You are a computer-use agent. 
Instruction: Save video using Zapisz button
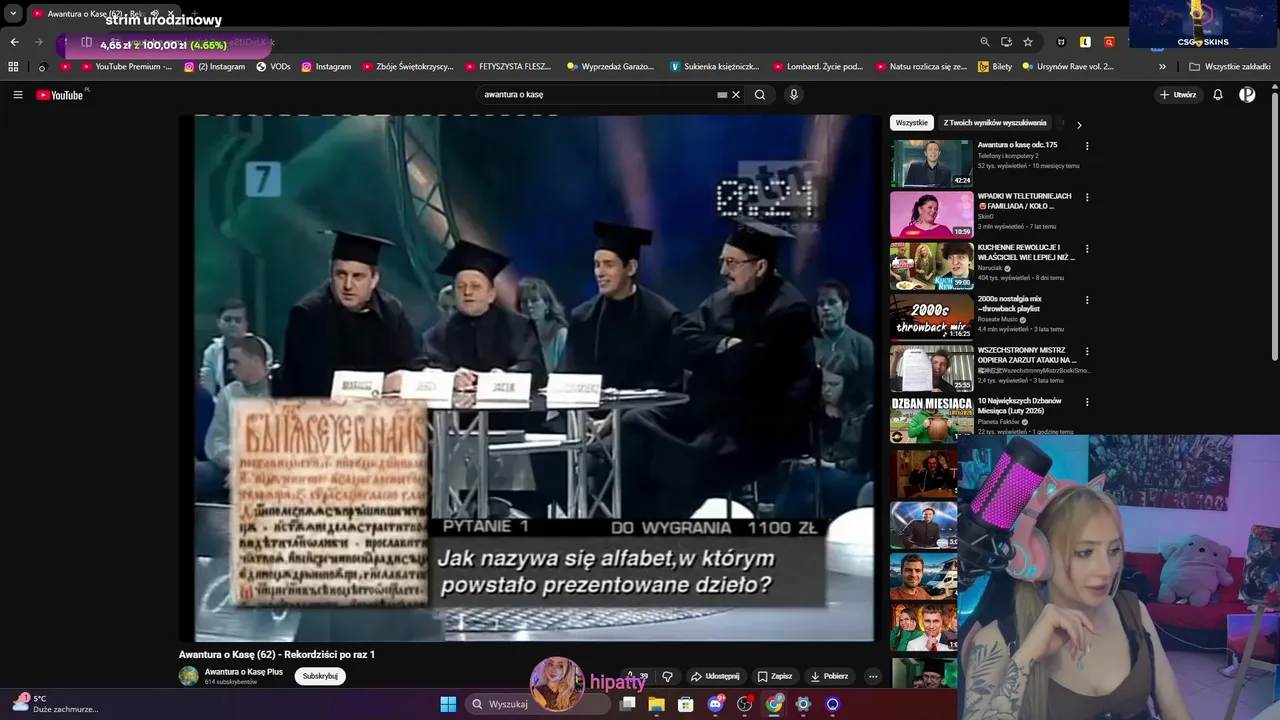coord(775,676)
